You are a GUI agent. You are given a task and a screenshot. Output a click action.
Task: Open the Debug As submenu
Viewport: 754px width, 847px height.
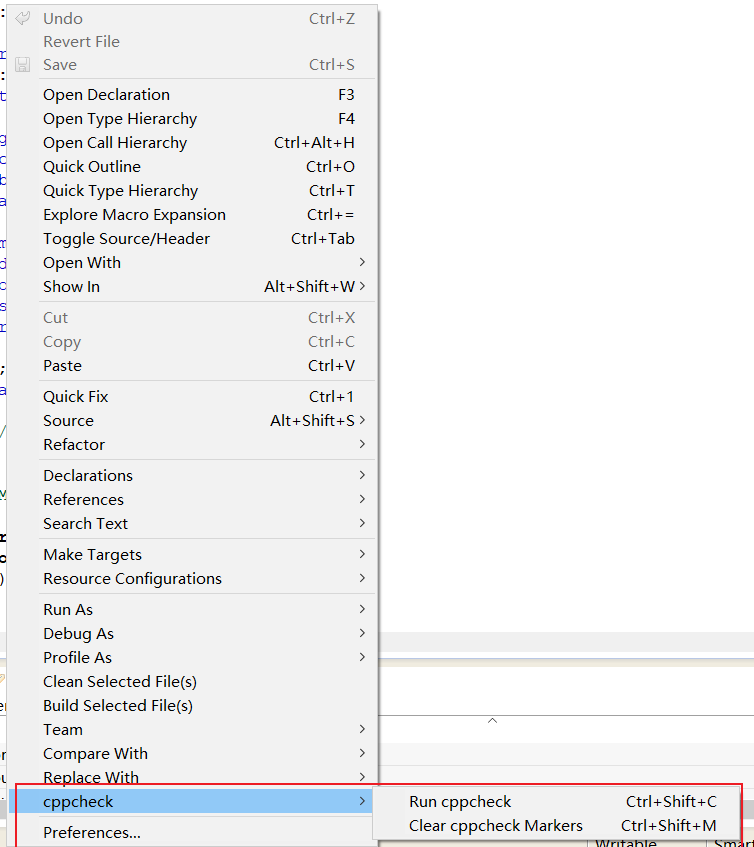tap(192, 634)
